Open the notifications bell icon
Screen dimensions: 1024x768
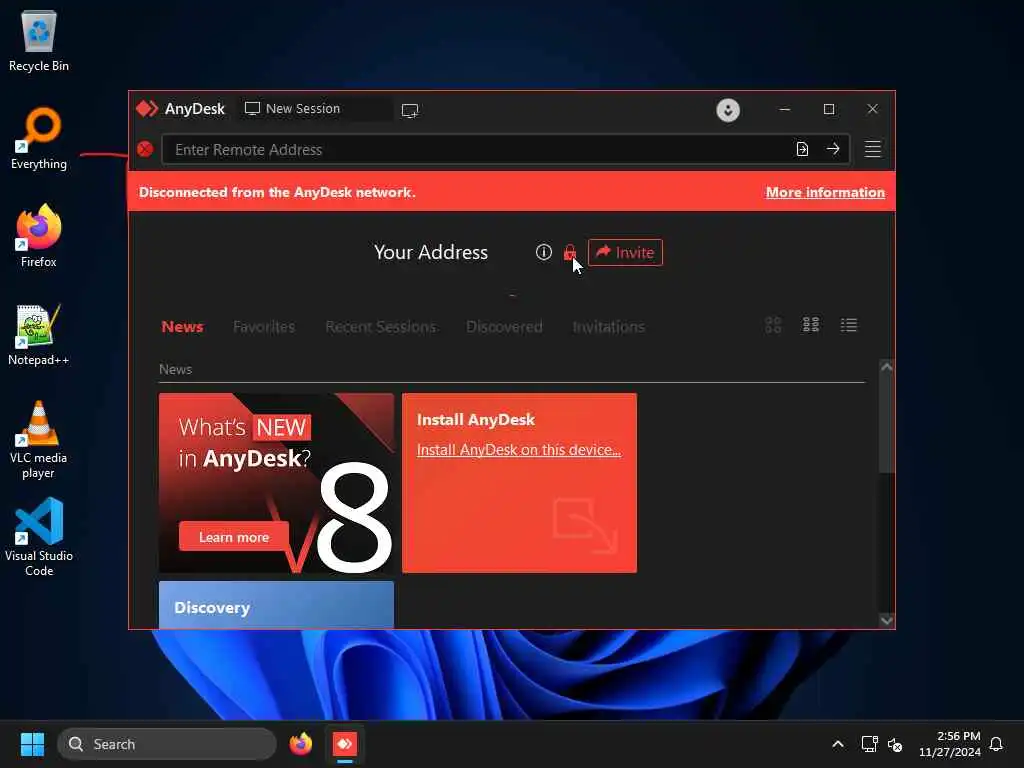[997, 744]
